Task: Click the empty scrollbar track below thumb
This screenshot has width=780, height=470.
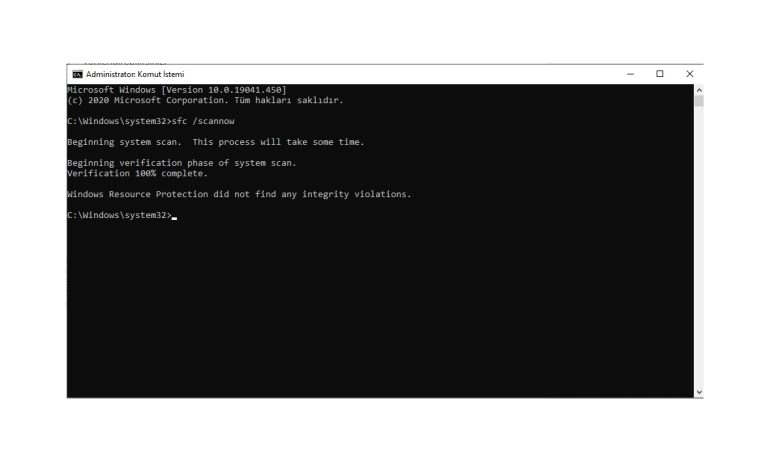Action: click(699, 247)
